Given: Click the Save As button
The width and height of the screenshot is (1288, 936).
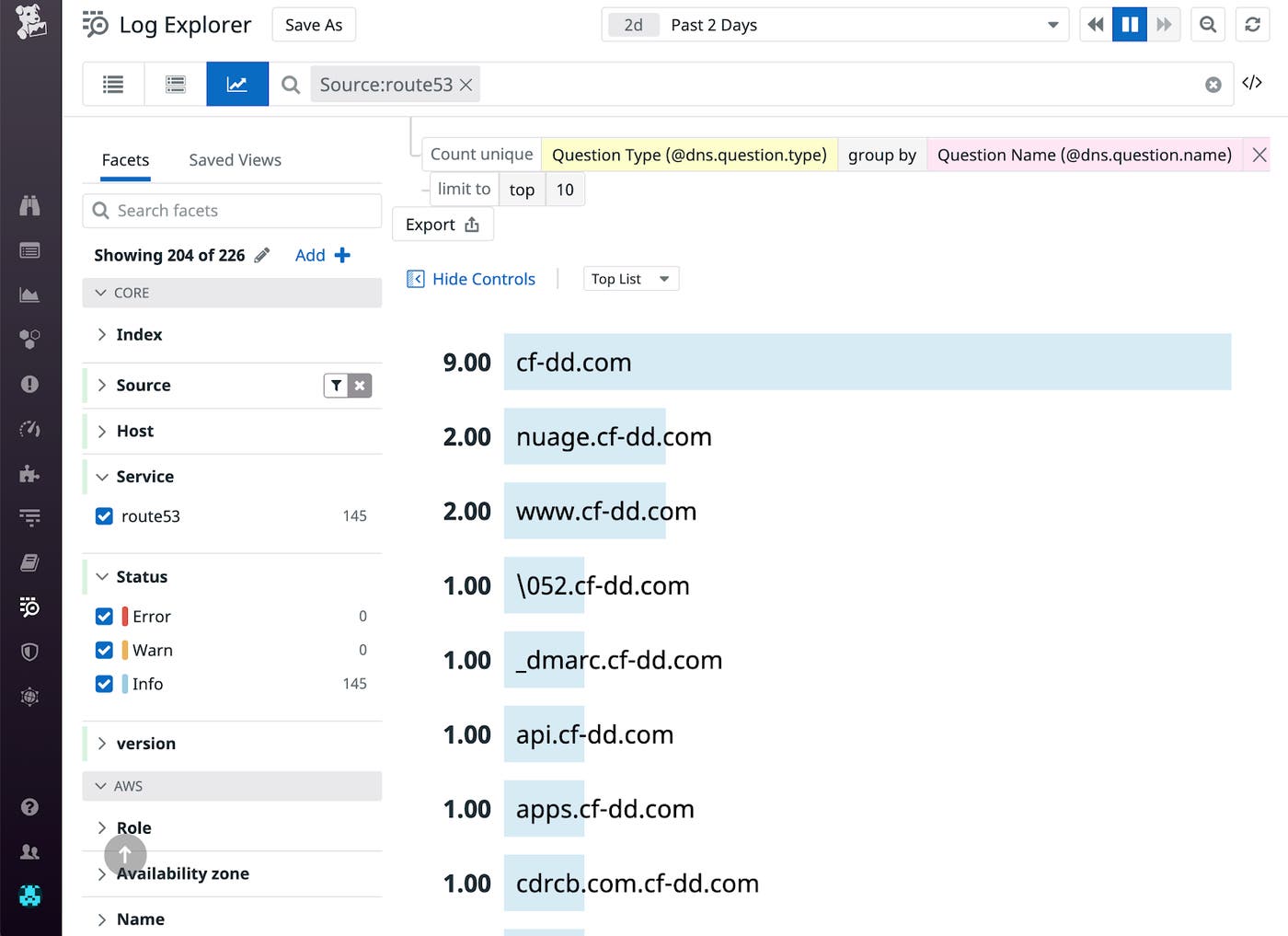Looking at the screenshot, I should [313, 25].
